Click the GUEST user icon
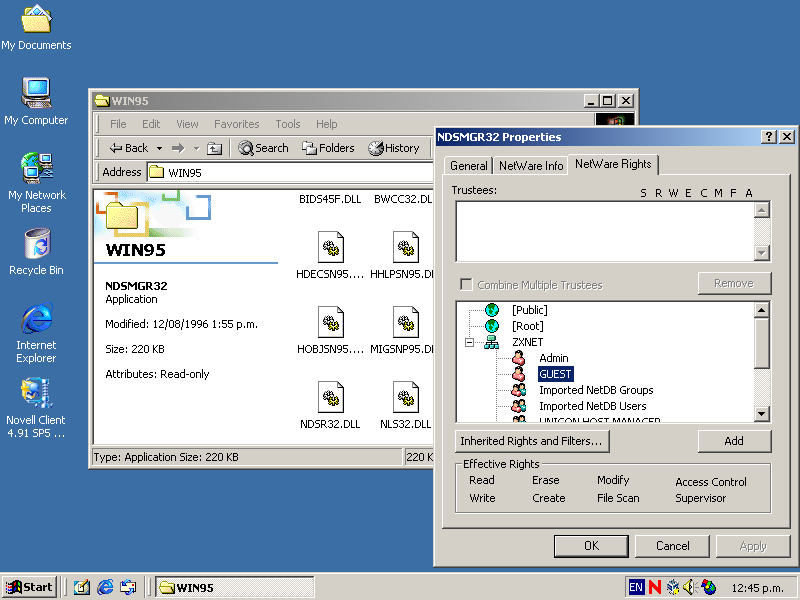This screenshot has height=600, width=800. coord(518,374)
